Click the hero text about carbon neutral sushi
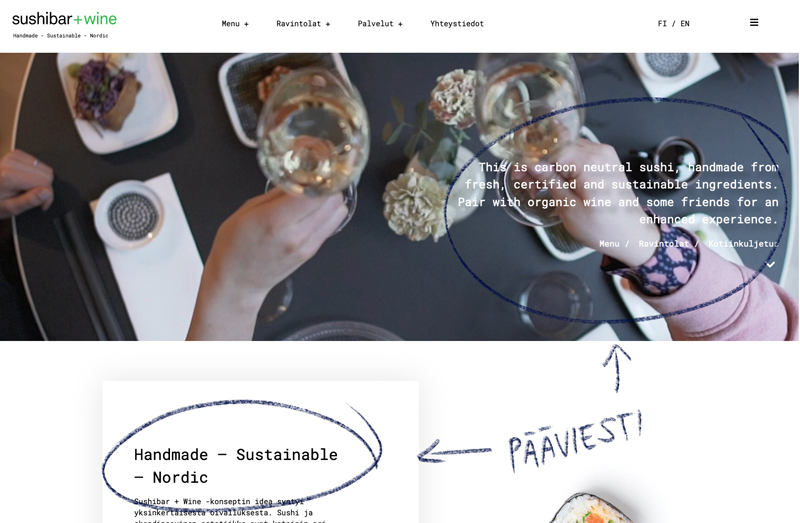The image size is (800, 523). coord(618,193)
